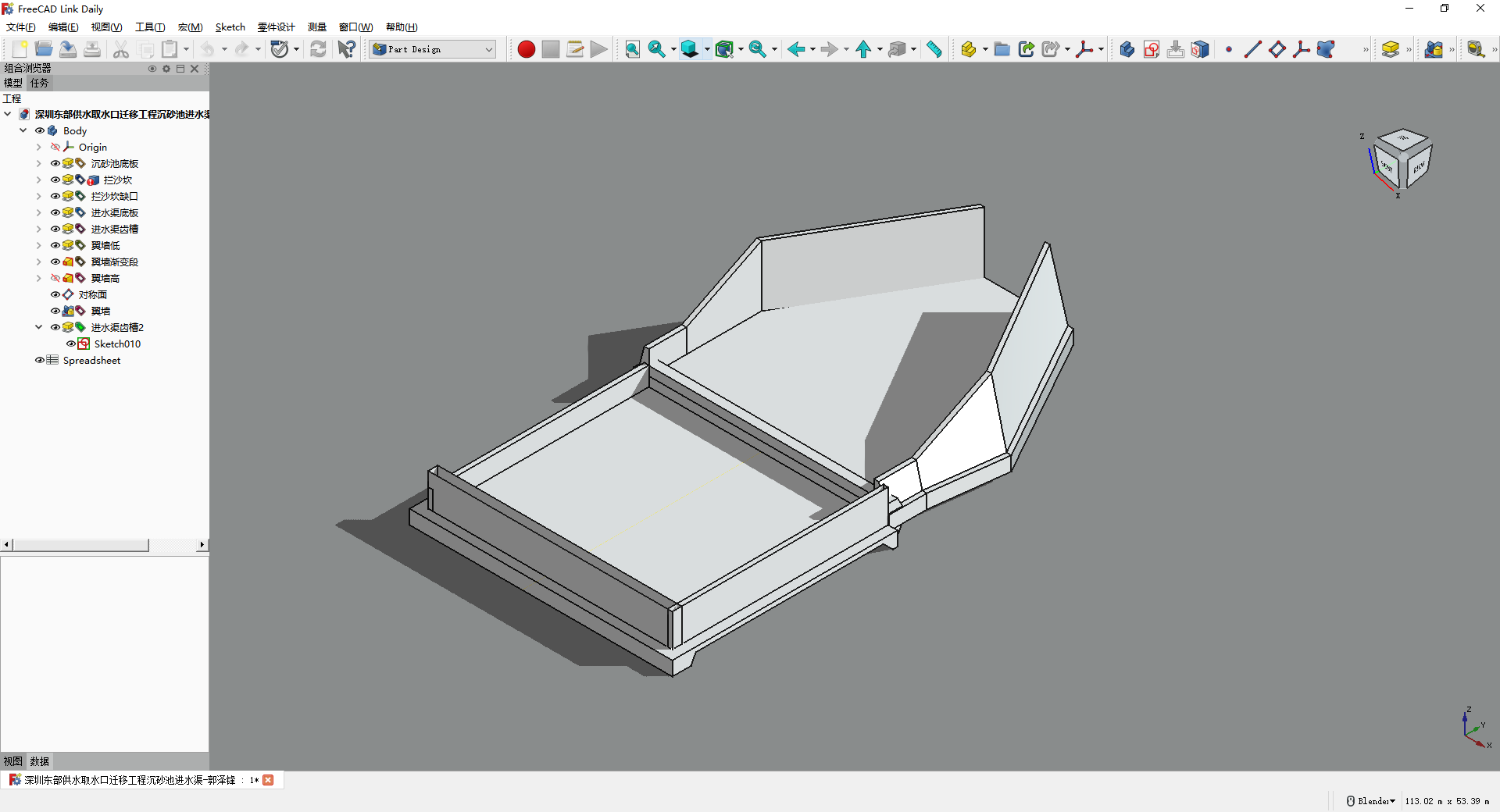
Task: Click the Fit All view icon
Action: pyautogui.click(x=632, y=49)
